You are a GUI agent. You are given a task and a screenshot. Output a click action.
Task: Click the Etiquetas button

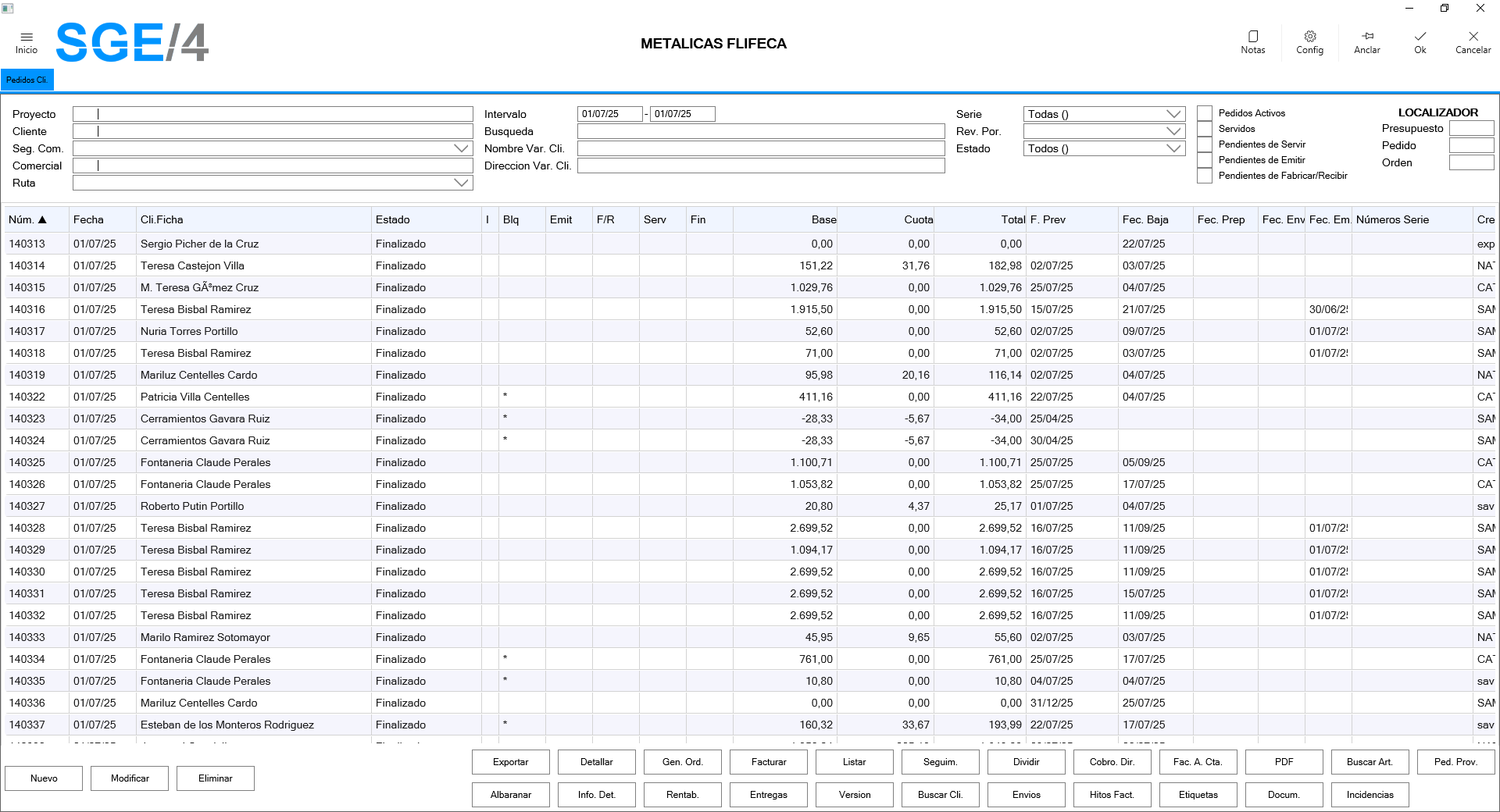tap(1198, 795)
